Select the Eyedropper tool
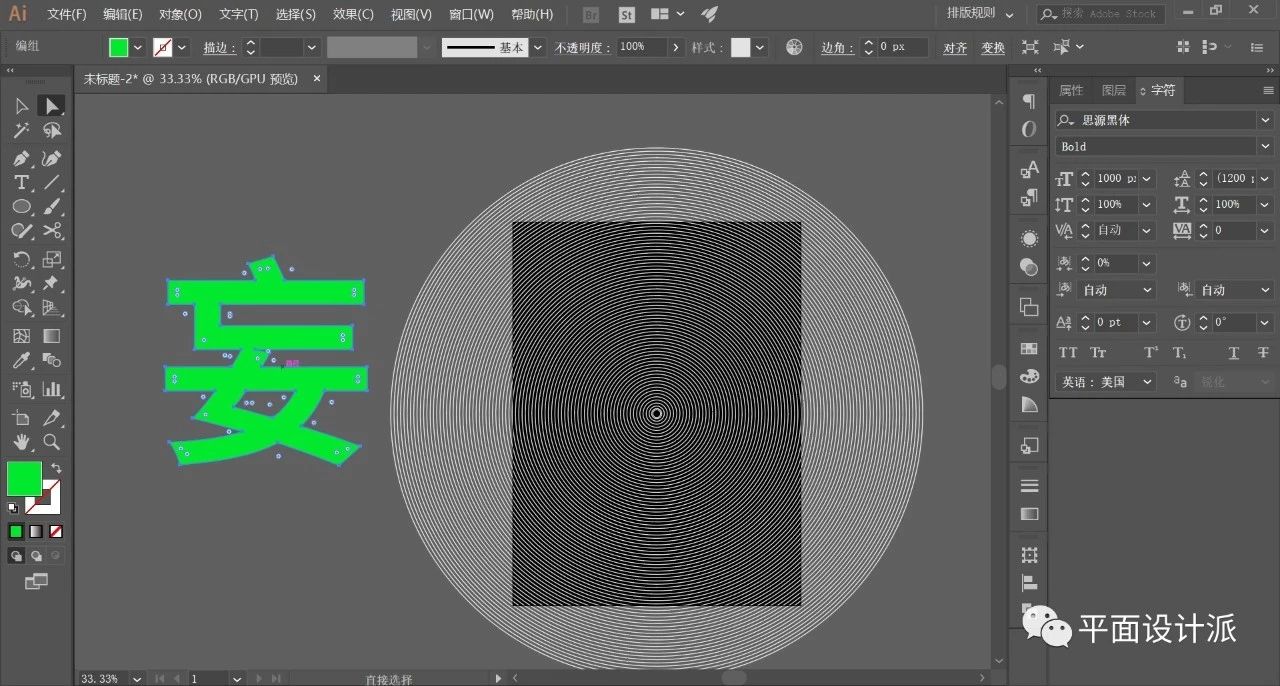 (21, 360)
